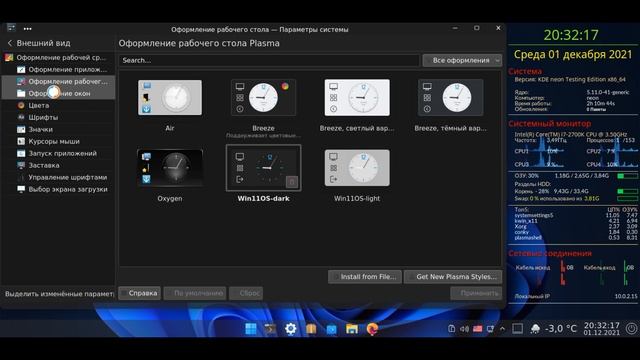Screen dimensions: 640x360
Task: Select Оформление рабочего стола entry
Action: pyautogui.click(x=58, y=81)
